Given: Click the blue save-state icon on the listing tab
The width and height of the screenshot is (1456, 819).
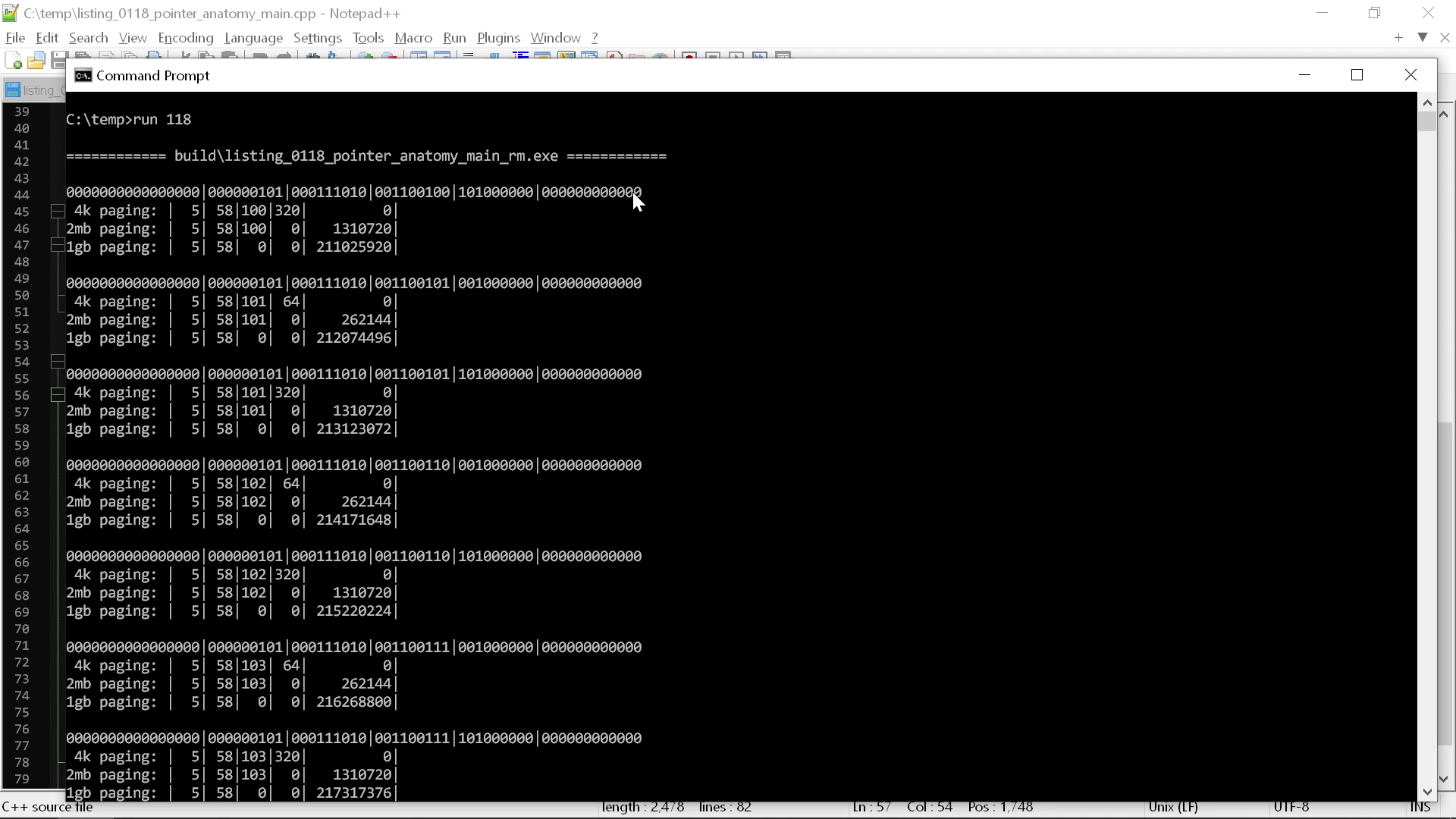Looking at the screenshot, I should pos(12,90).
